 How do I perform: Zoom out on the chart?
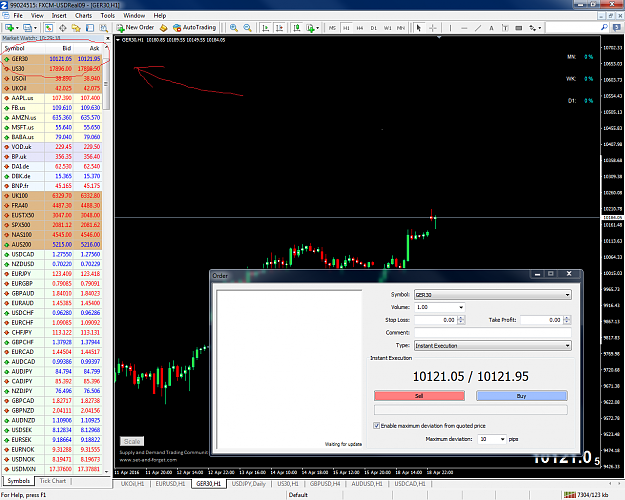pyautogui.click(x=248, y=28)
